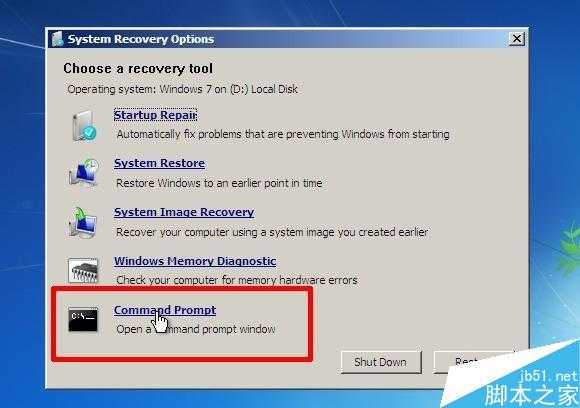Click the 'Choose a recovery tool' heading

(138, 68)
